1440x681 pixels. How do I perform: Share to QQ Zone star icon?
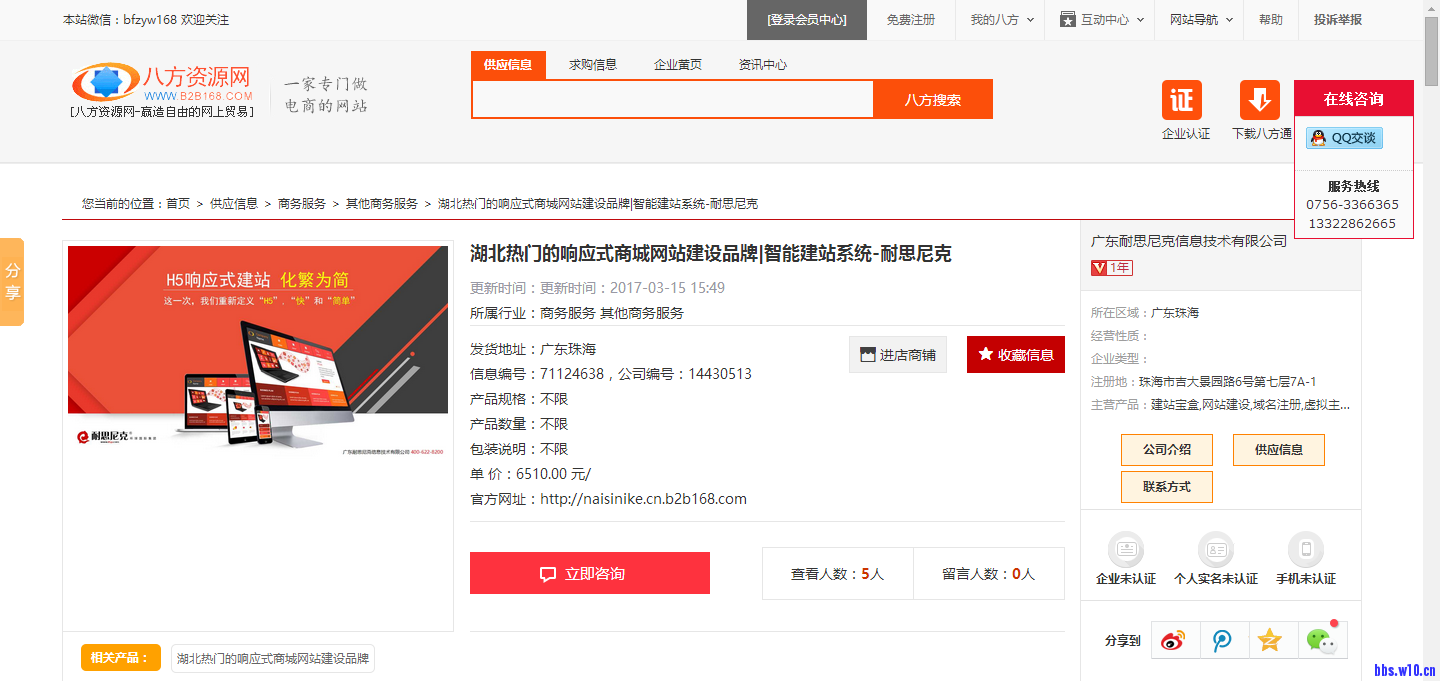(x=1269, y=640)
